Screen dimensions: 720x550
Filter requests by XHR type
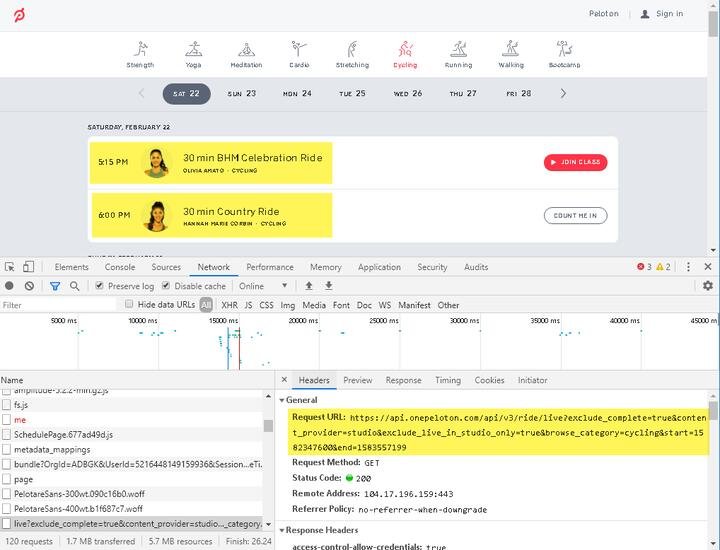tap(229, 305)
